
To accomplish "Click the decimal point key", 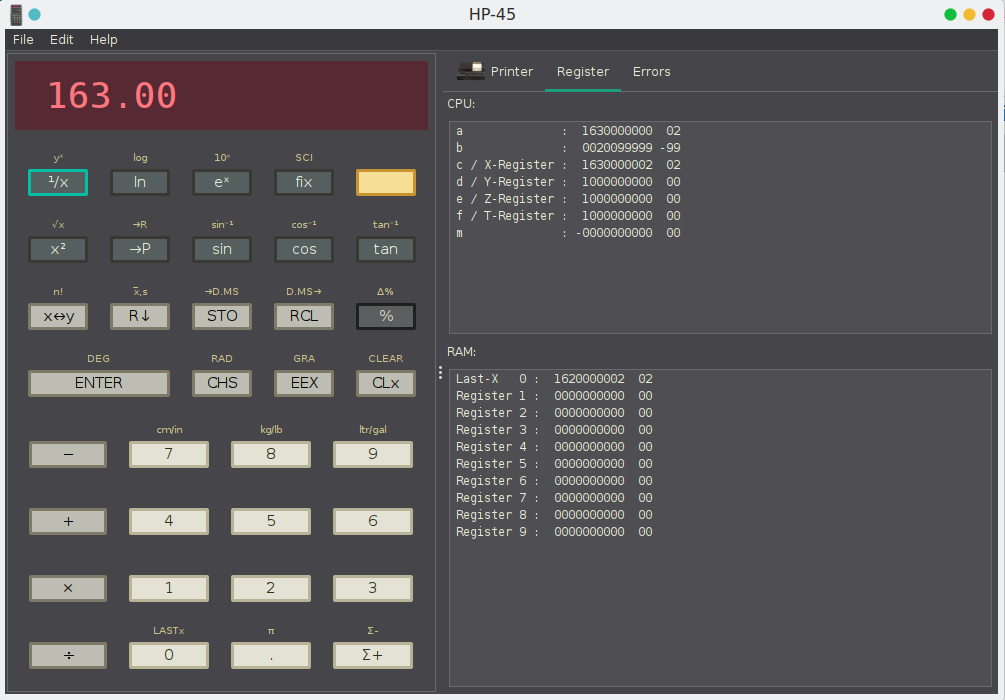I will pos(270,655).
